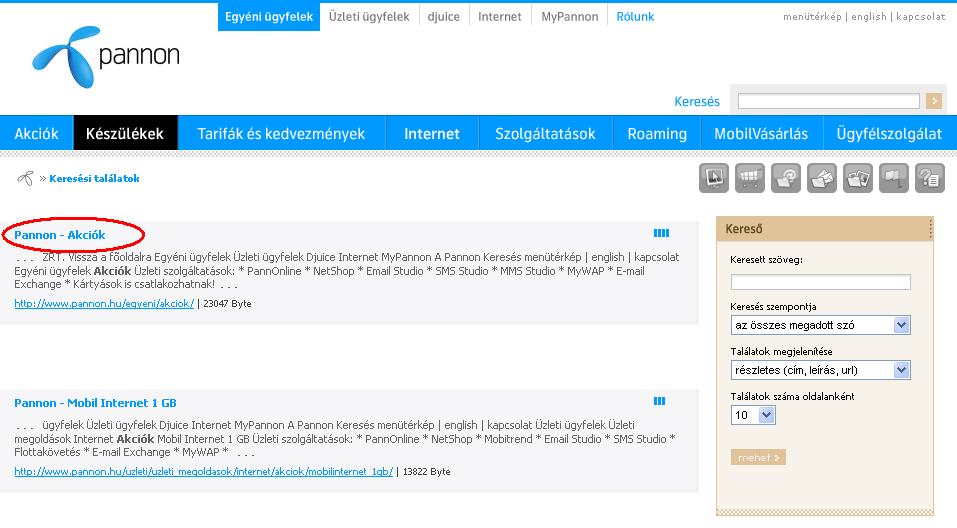Screen dimensions: 957x528
Task: Open the folder with envelopes icon
Action: tap(822, 178)
